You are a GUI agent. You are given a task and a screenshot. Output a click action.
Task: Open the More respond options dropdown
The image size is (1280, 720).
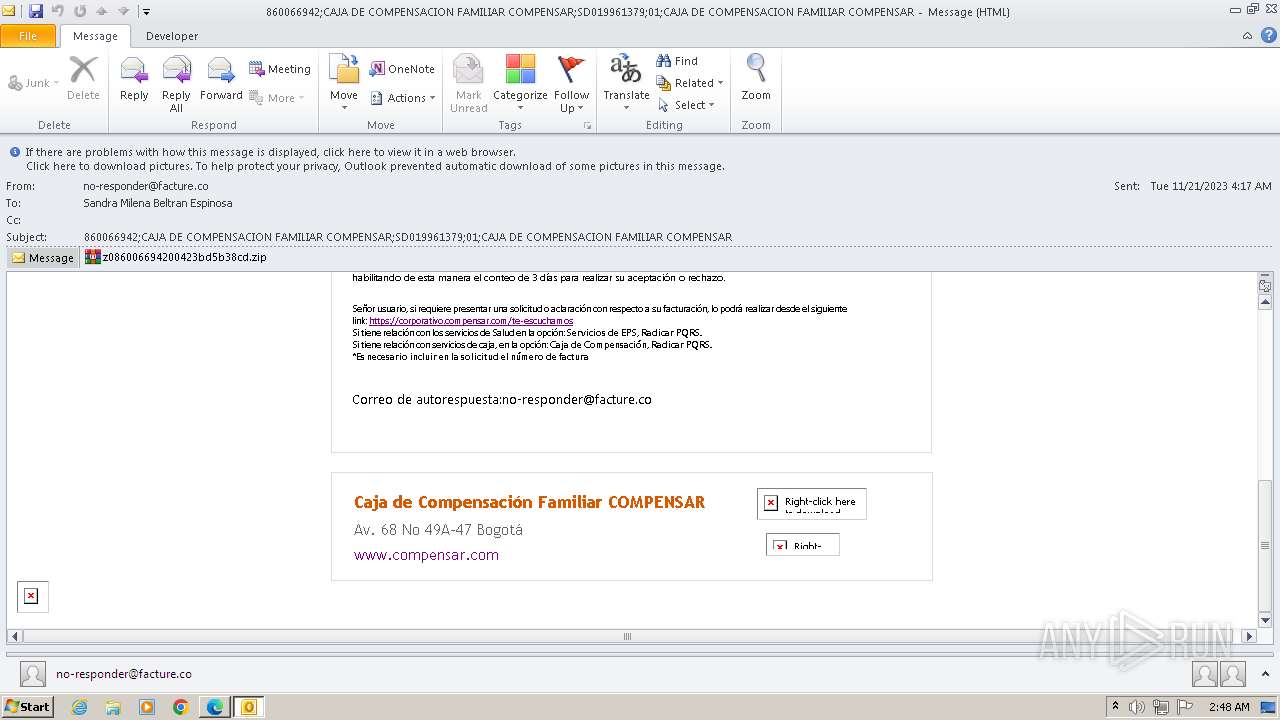(x=277, y=98)
